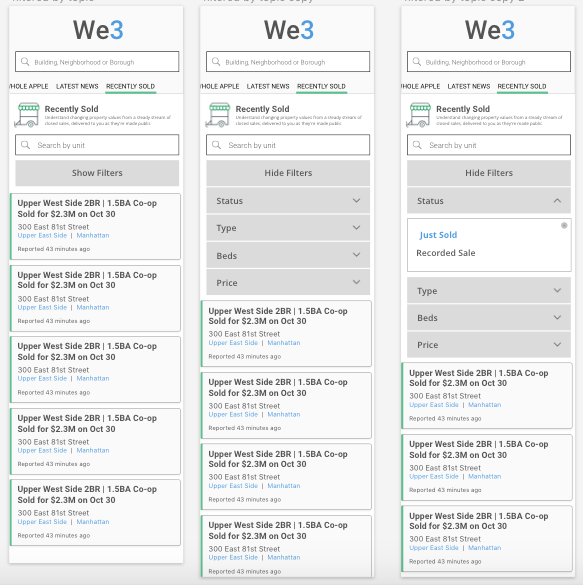This screenshot has height=585, width=583.
Task: Click Search by unit magnifier in Show Filters screen
Action: 25,145
